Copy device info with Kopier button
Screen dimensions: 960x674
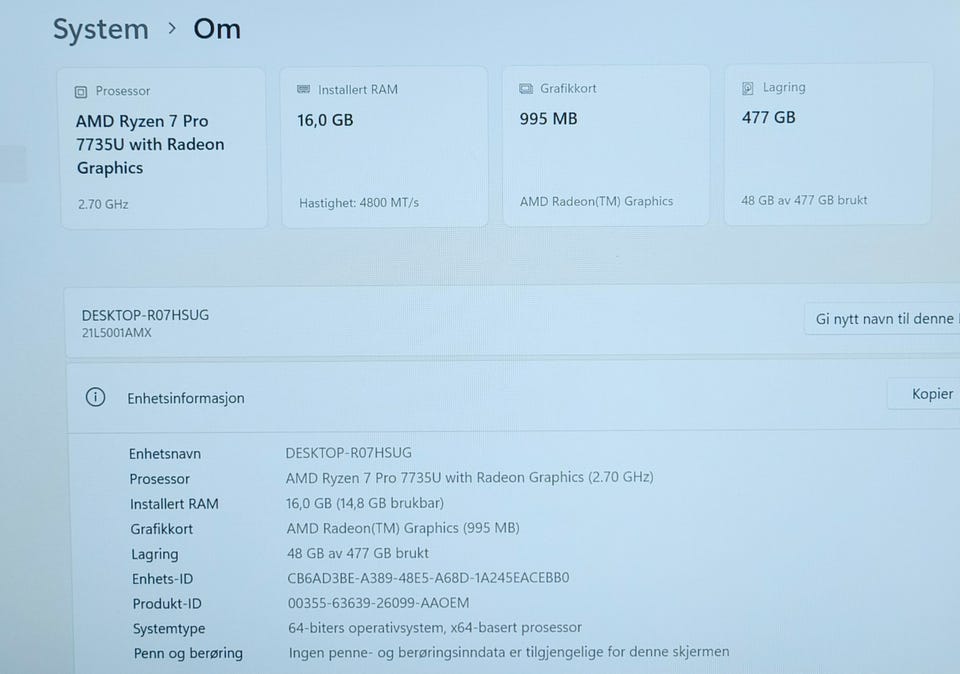pyautogui.click(x=926, y=394)
